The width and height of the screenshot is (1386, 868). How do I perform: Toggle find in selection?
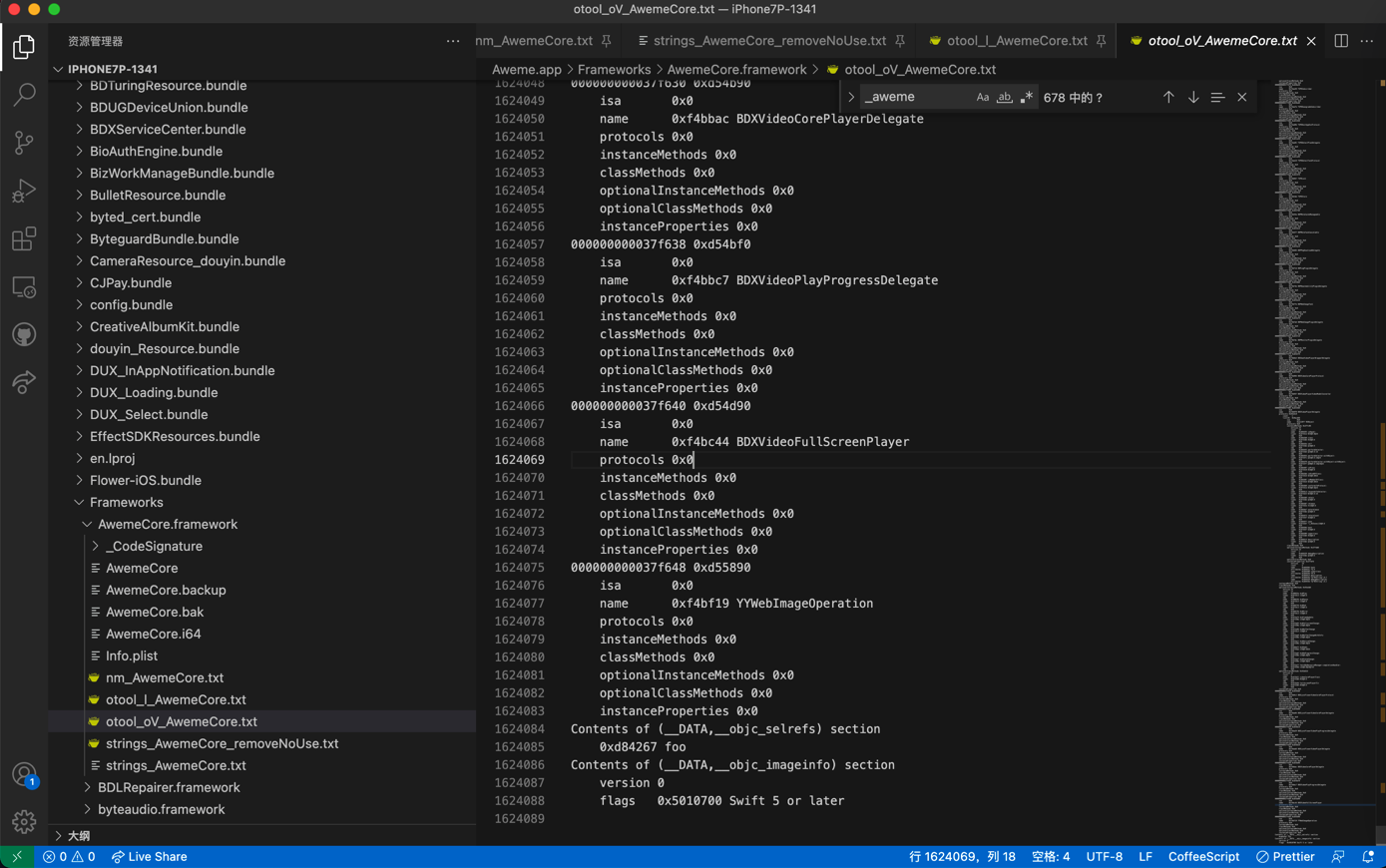(x=1217, y=97)
